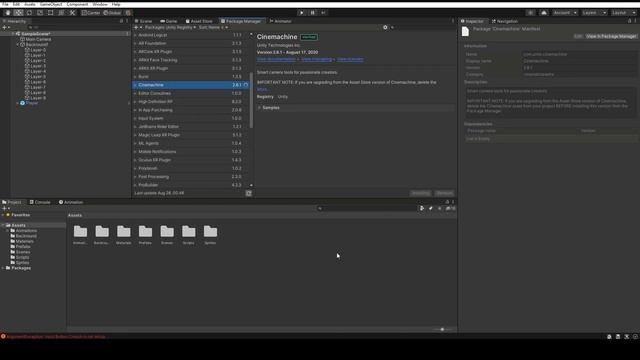
Task: Click the refresh package list button
Action: (249, 193)
